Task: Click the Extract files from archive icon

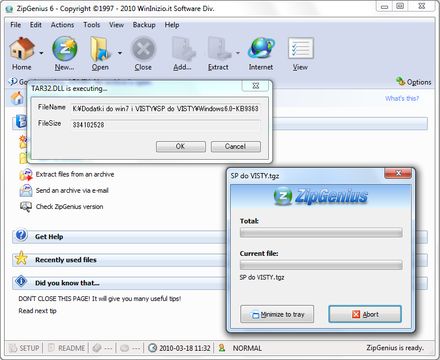Action: pyautogui.click(x=26, y=175)
